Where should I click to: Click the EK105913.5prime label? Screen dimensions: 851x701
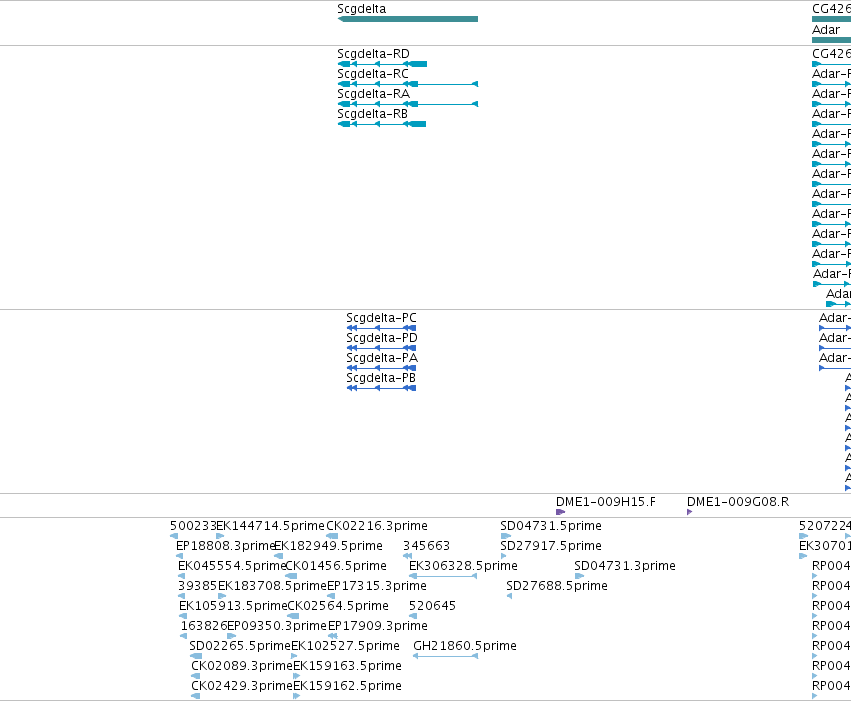coord(233,606)
